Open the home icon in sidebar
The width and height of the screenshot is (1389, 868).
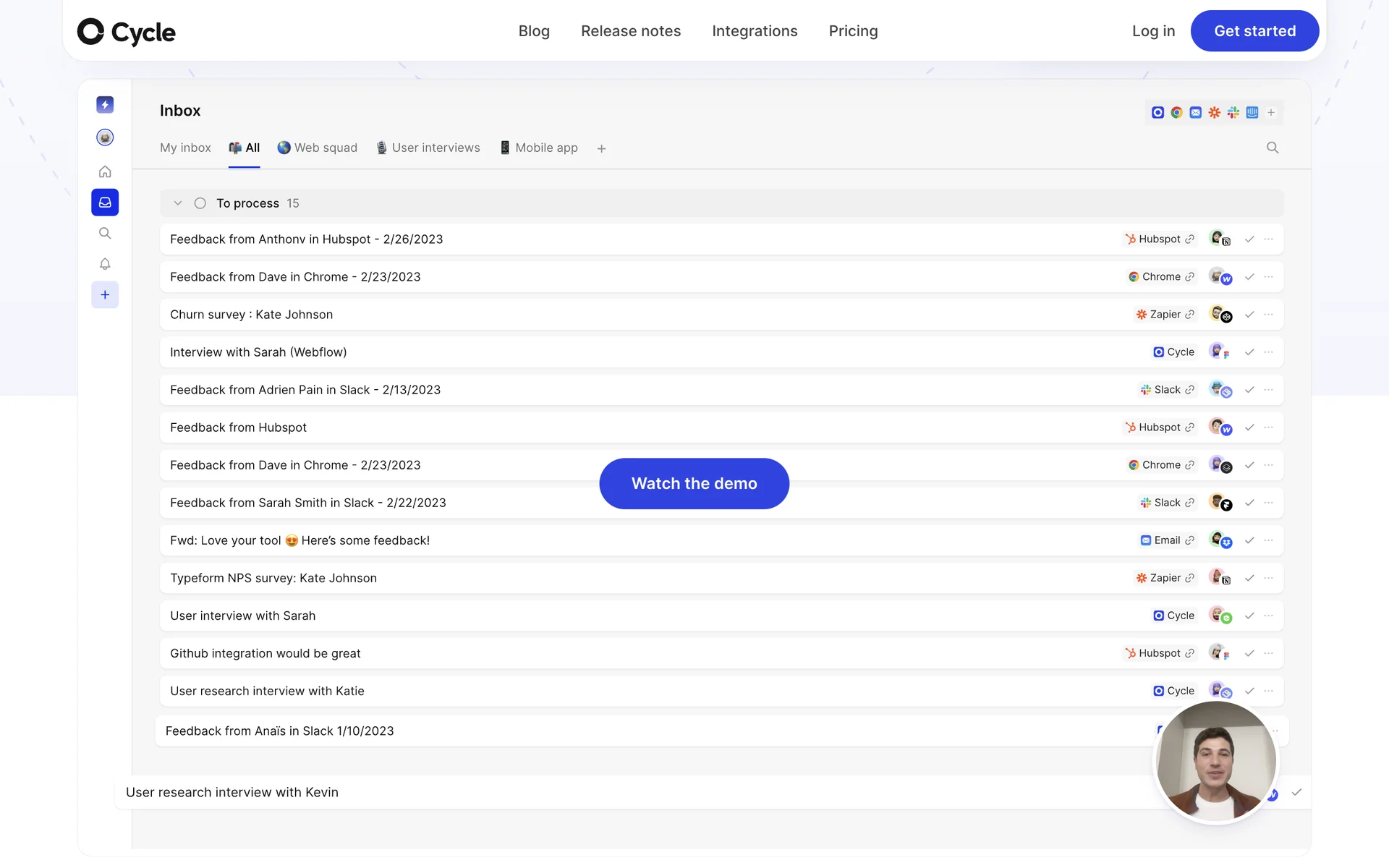105,171
